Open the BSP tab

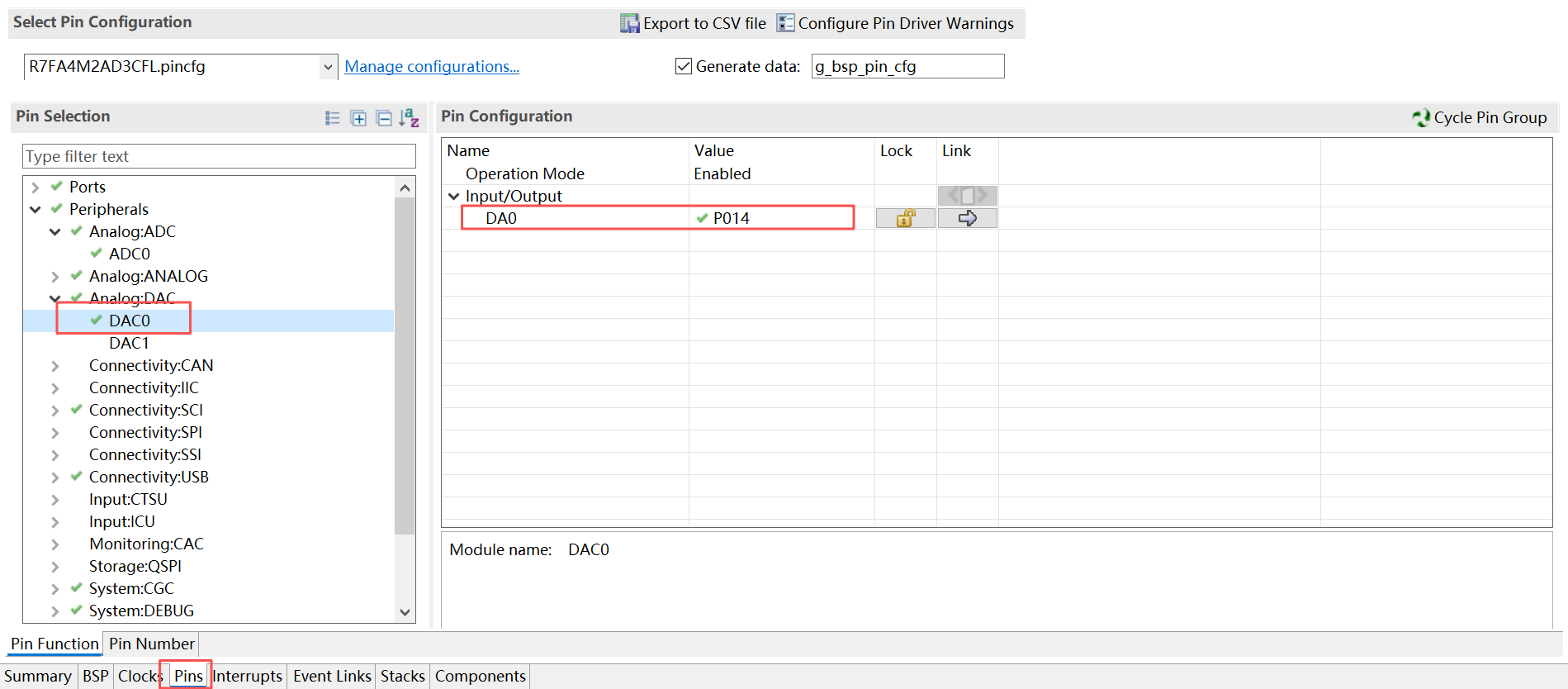click(96, 676)
